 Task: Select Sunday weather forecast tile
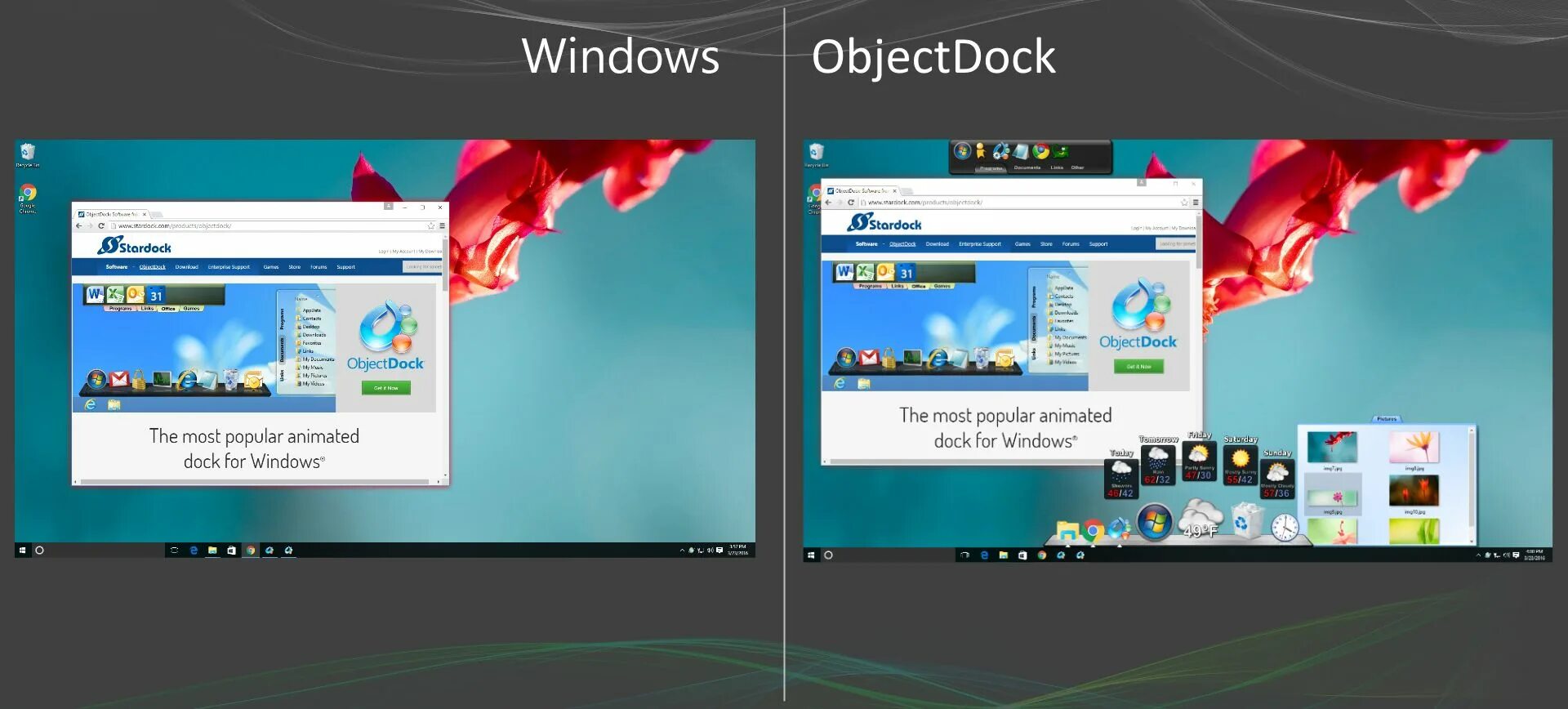coord(1277,479)
